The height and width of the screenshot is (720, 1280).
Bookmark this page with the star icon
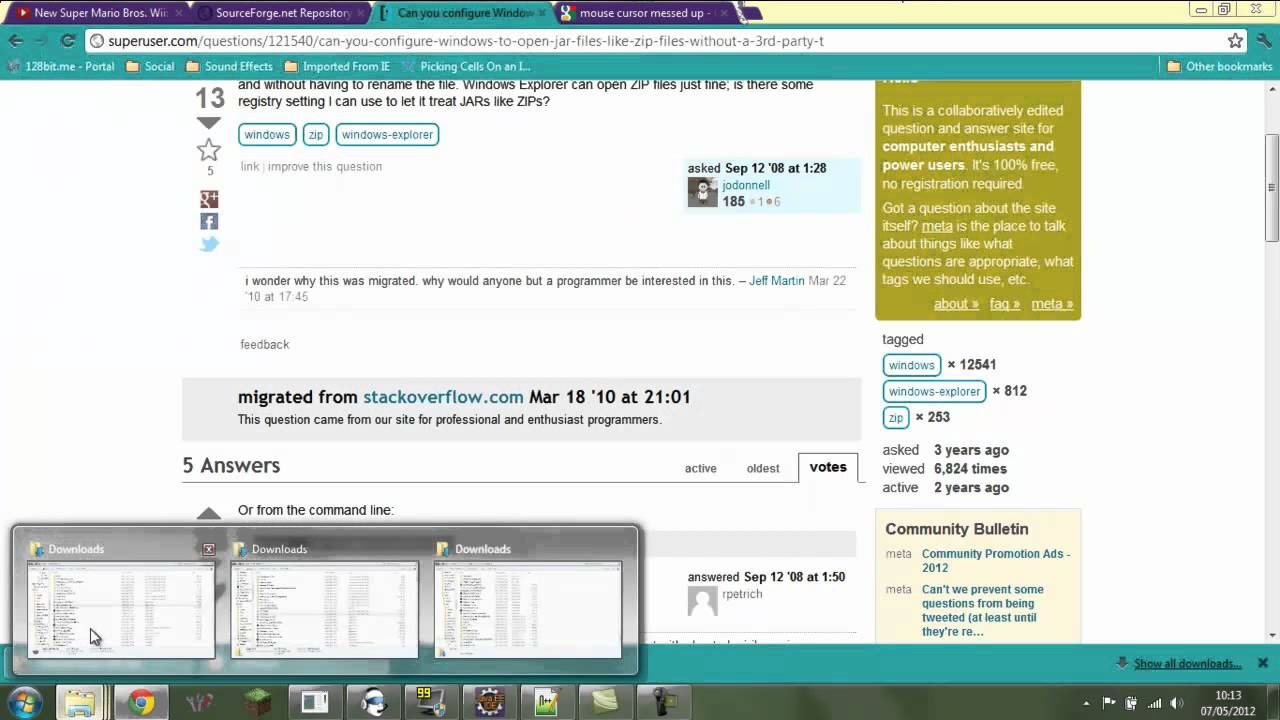tap(1235, 41)
